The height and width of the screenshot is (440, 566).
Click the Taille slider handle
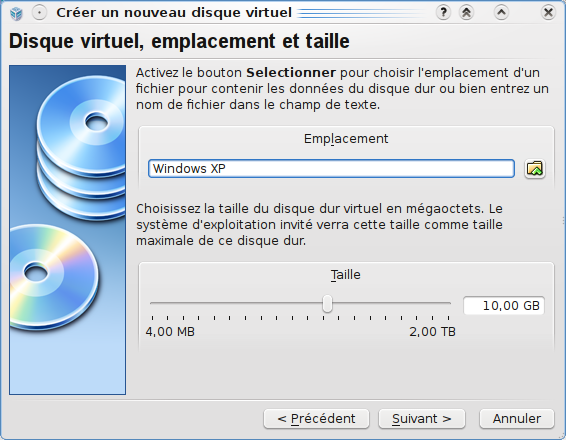pos(327,304)
